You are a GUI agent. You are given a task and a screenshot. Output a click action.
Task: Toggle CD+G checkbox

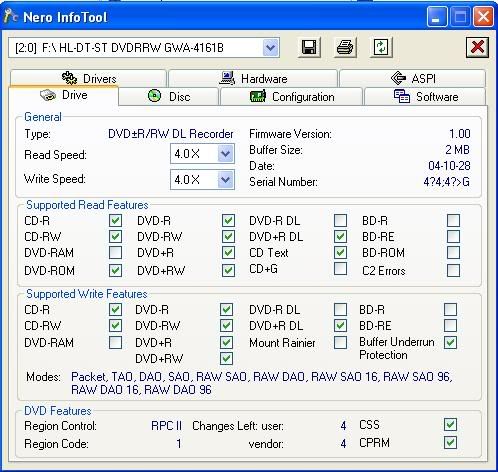point(340,268)
